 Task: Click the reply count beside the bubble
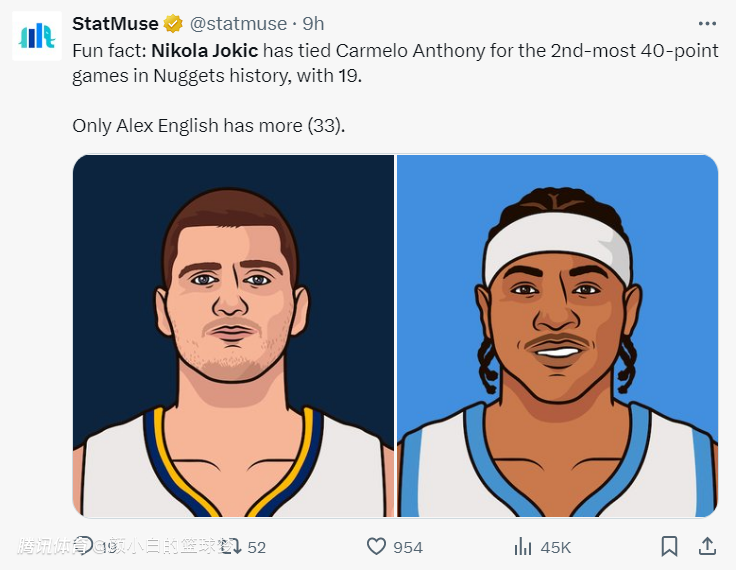[x=107, y=547]
